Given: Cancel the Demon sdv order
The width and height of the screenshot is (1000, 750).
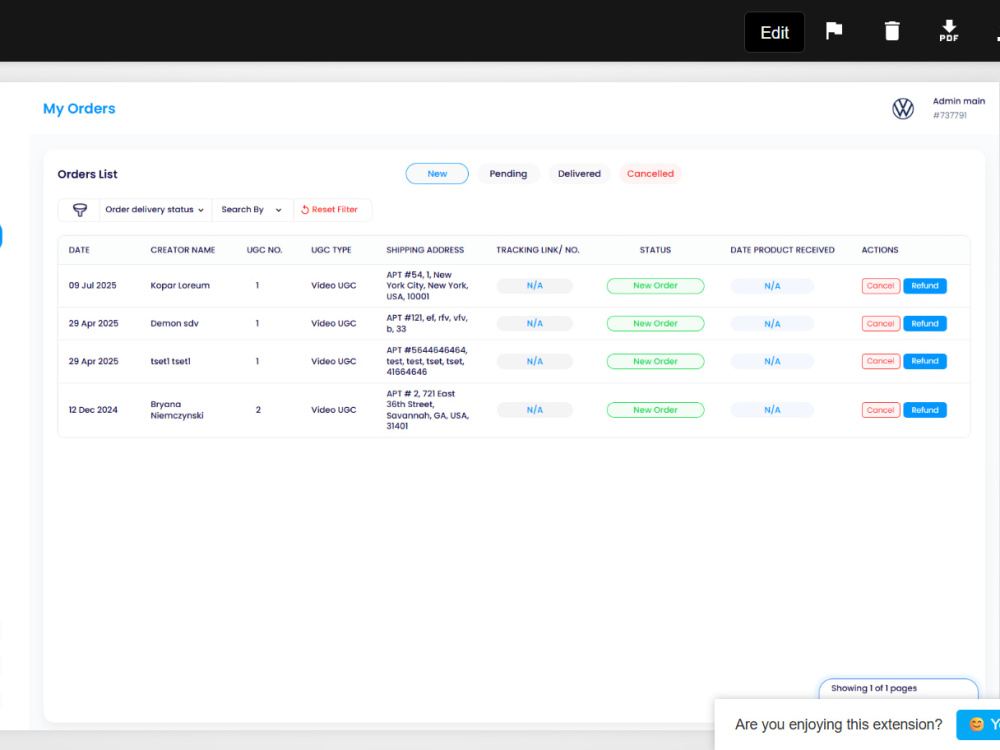Looking at the screenshot, I should point(880,323).
